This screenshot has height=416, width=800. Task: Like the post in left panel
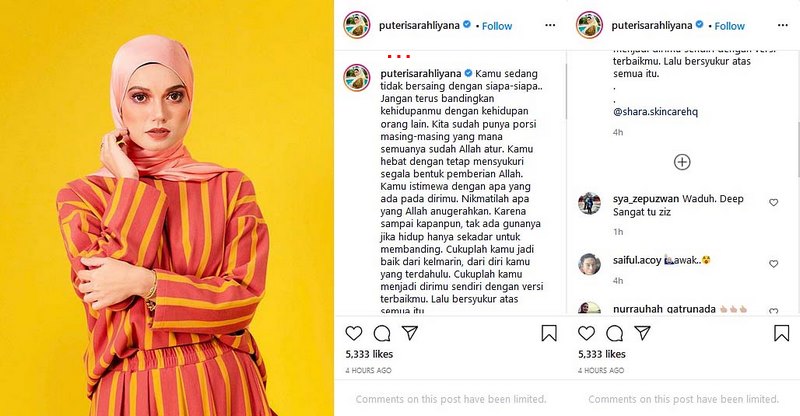coord(354,333)
